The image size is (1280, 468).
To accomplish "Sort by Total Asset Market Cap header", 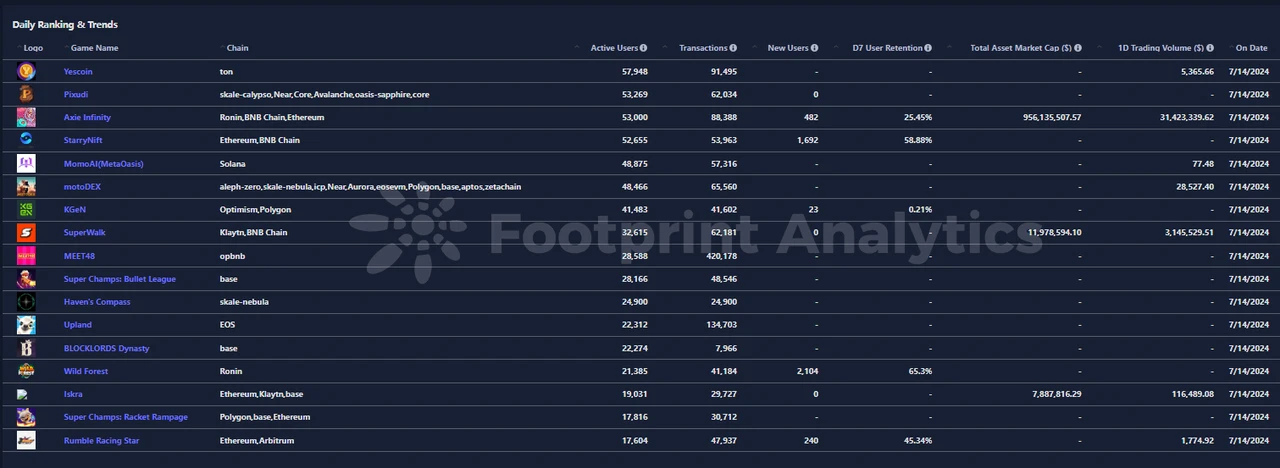I will [x=1021, y=48].
